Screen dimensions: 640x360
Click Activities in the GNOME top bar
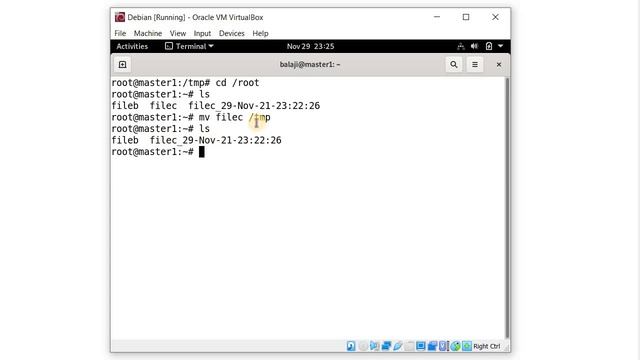pyautogui.click(x=132, y=46)
